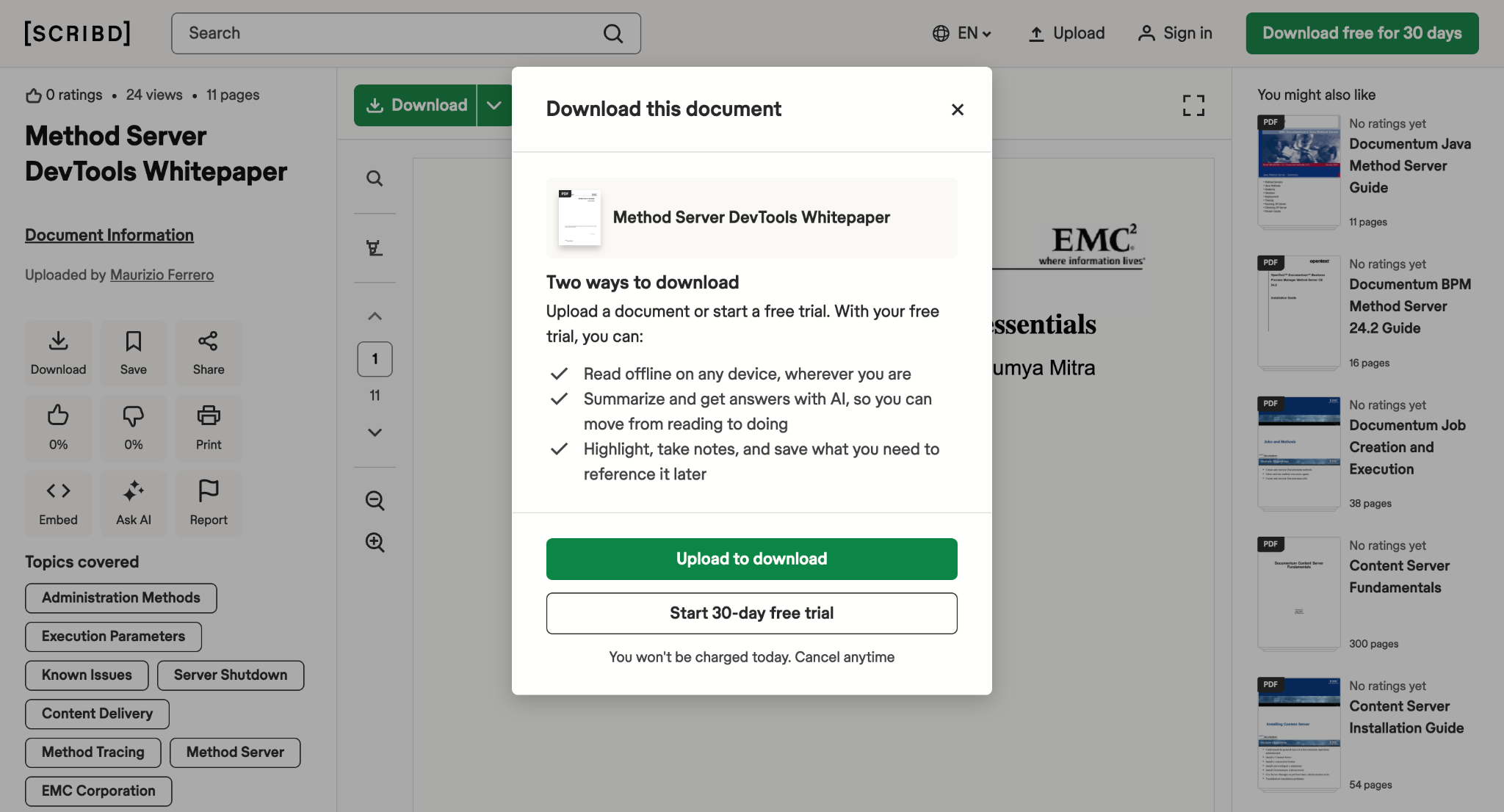
Task: Go to next page with down chevron
Action: pyautogui.click(x=375, y=432)
